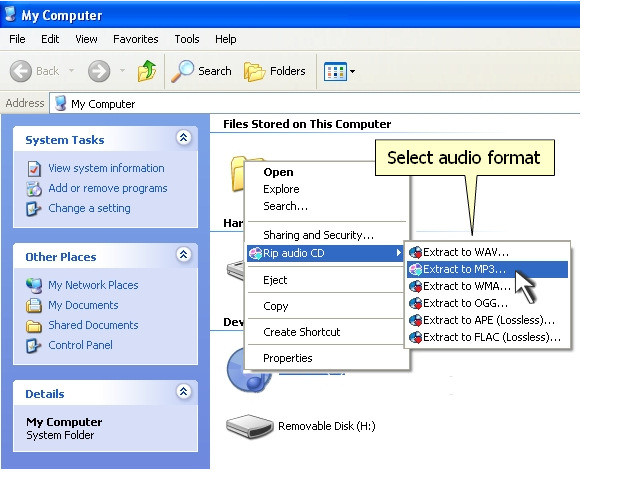Click the Change a setting icon

pyautogui.click(x=33, y=209)
